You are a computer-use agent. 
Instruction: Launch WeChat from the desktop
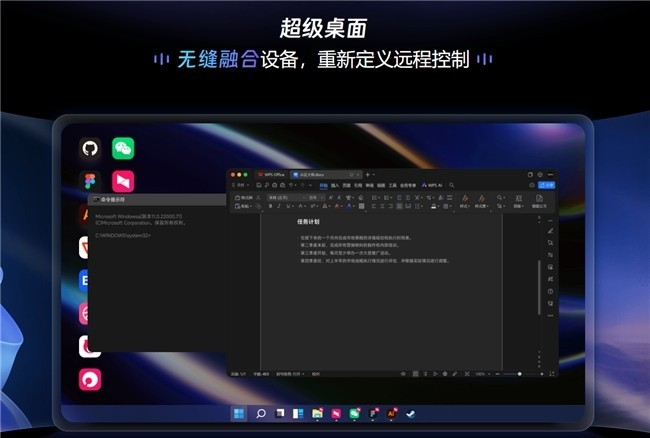click(123, 149)
